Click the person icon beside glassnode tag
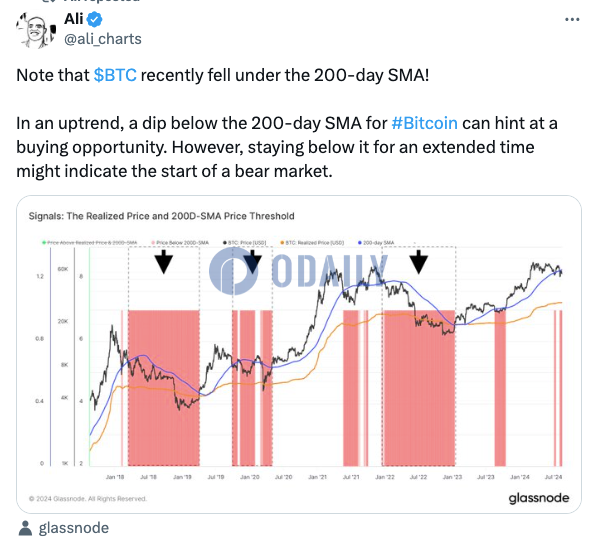597x543 pixels. [25, 528]
